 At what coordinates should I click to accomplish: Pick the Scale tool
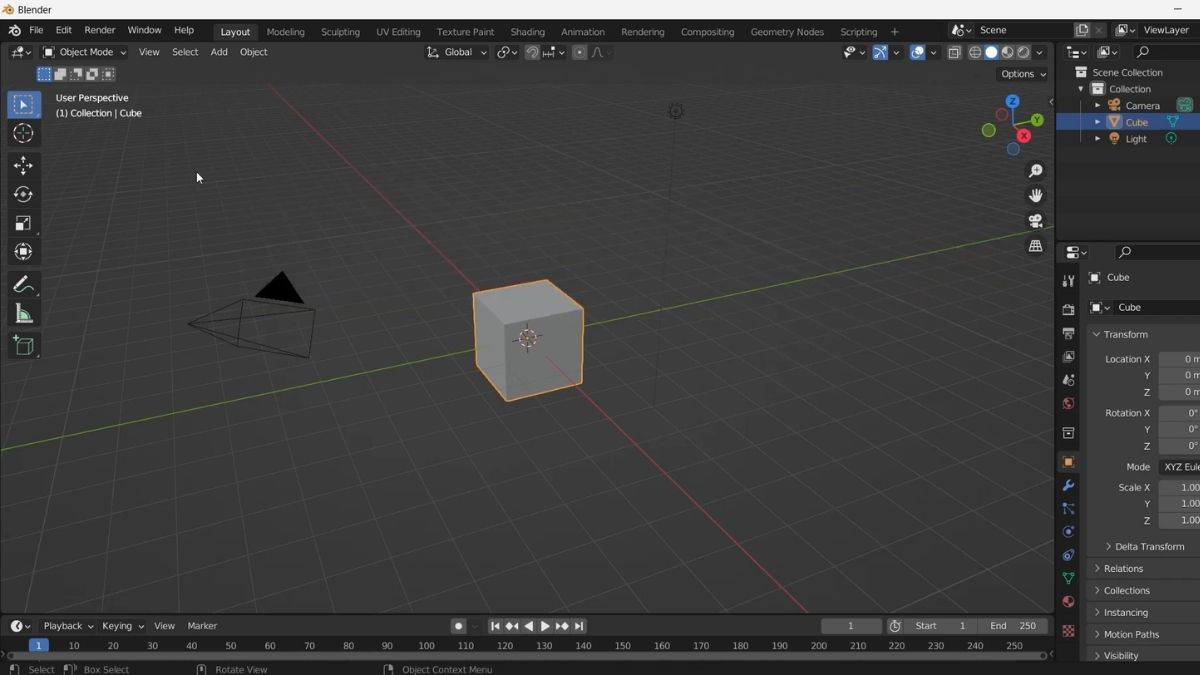coord(24,223)
